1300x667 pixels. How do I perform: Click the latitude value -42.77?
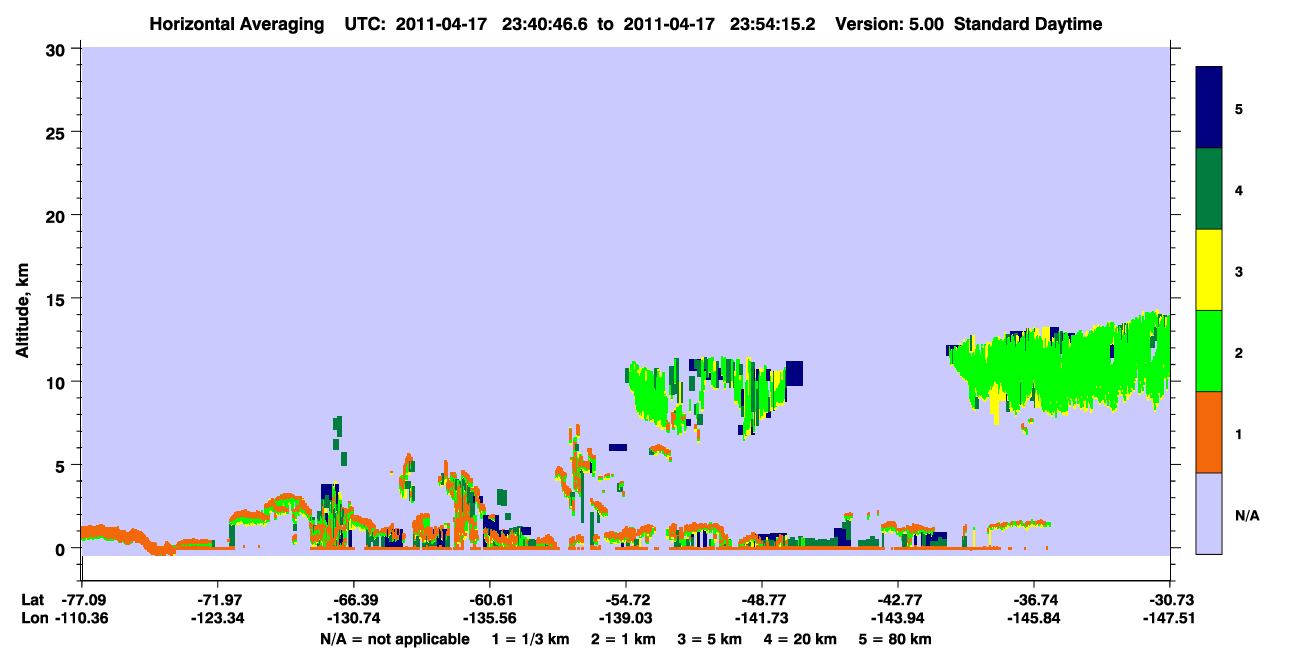[897, 600]
